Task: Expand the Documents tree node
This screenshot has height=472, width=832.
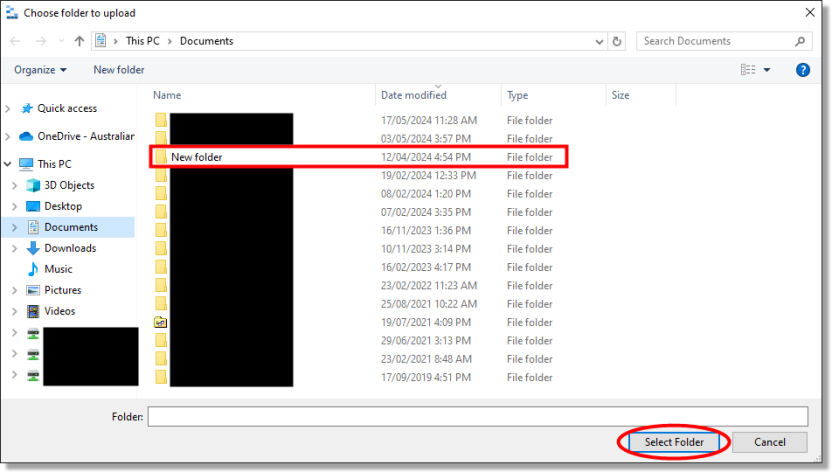Action: 15,227
